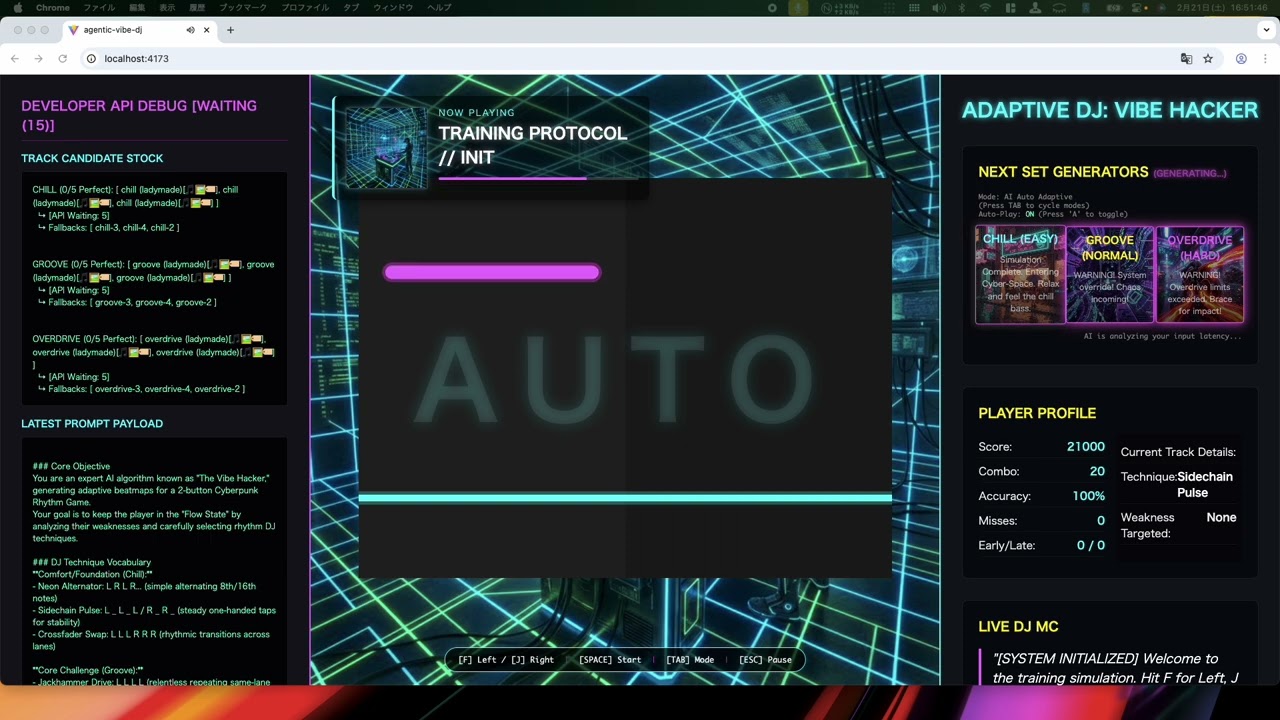Expand the tab search dropdown
The image size is (1280, 720).
tap(1264, 30)
